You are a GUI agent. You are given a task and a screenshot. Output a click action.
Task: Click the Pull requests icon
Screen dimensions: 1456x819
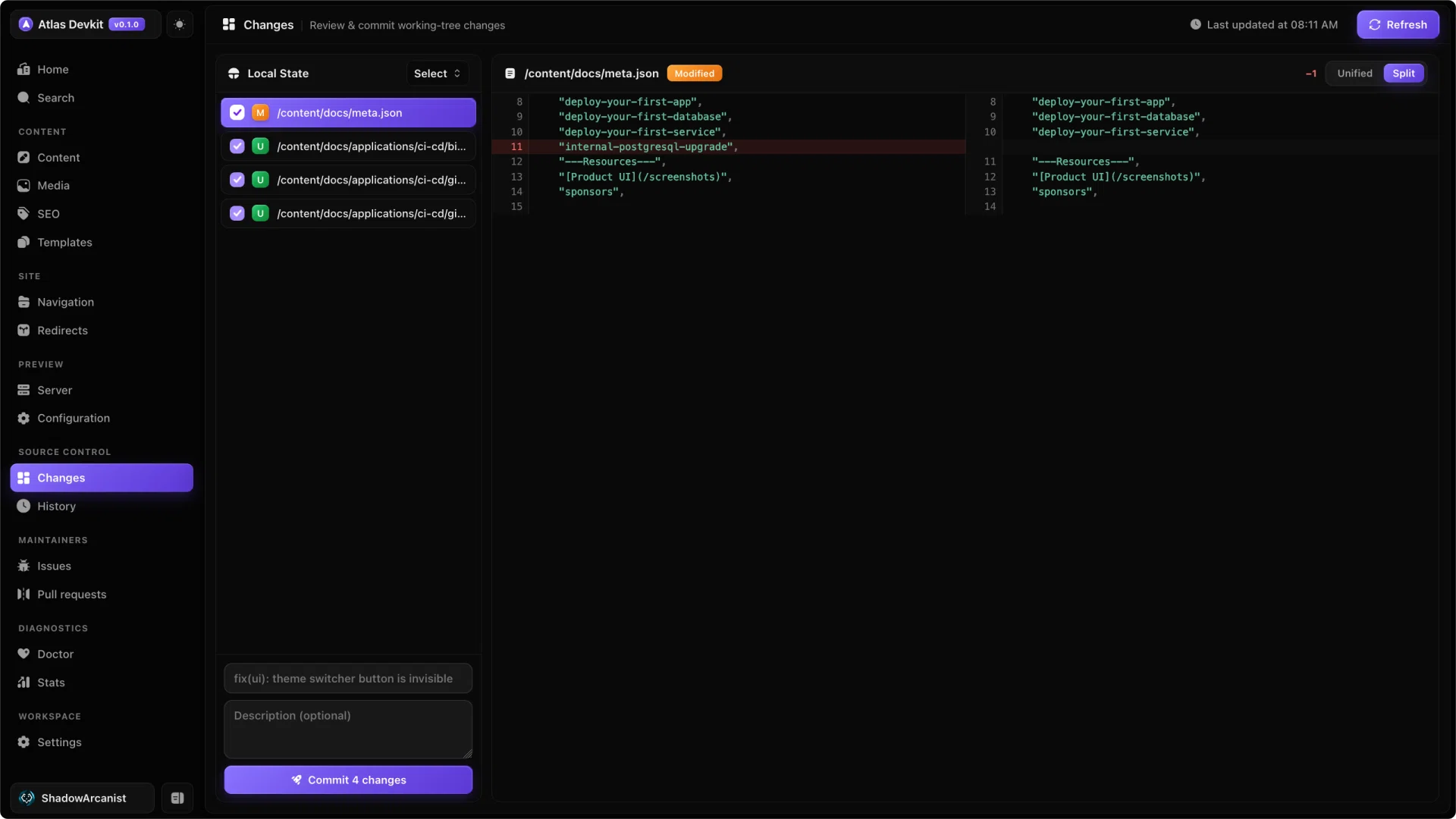(24, 595)
